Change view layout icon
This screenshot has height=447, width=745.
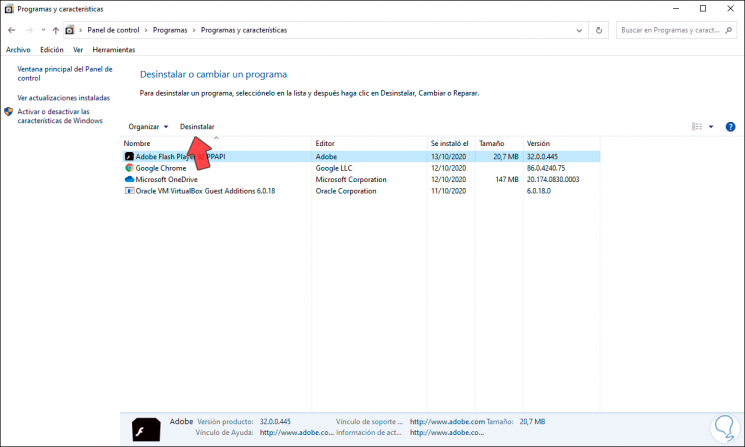697,126
